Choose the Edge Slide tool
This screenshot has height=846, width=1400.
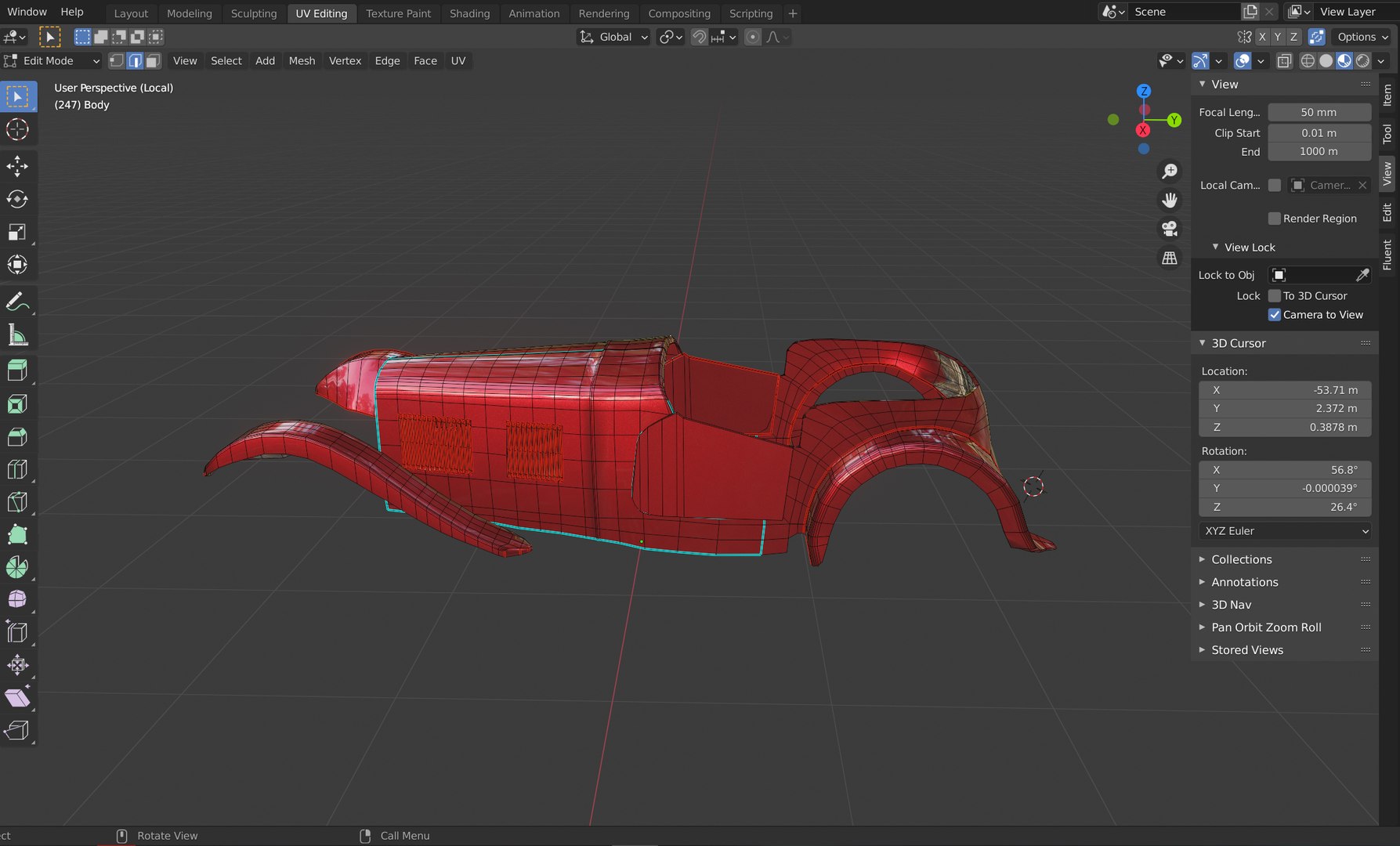tap(17, 632)
